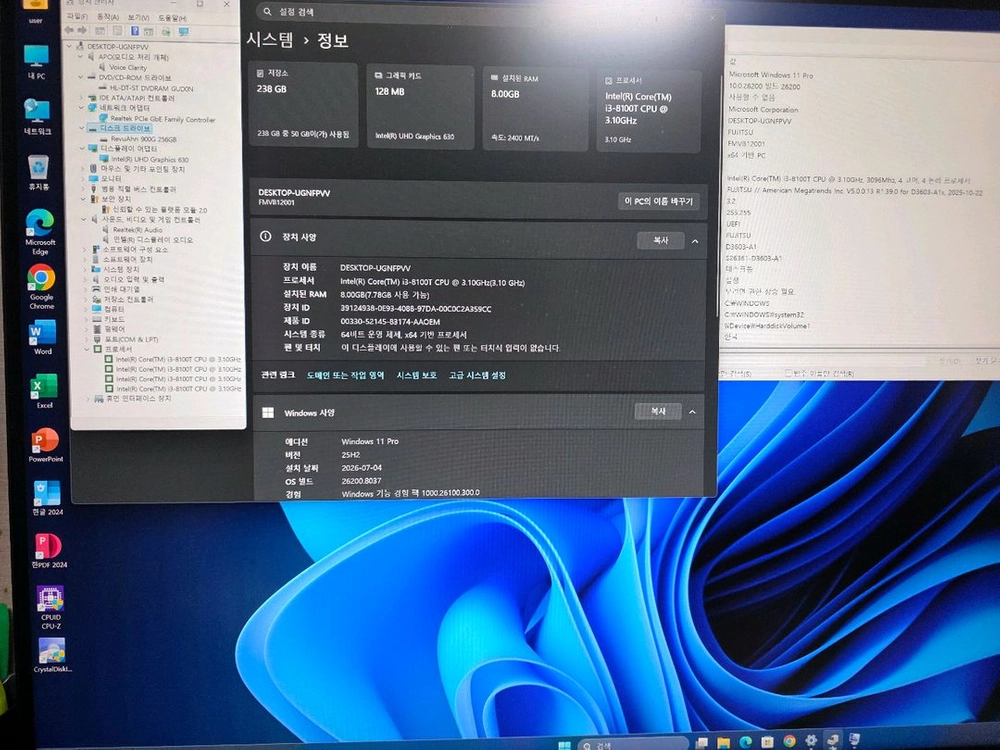
Task: Click 복사 button in Windows 사양
Action: [x=658, y=411]
